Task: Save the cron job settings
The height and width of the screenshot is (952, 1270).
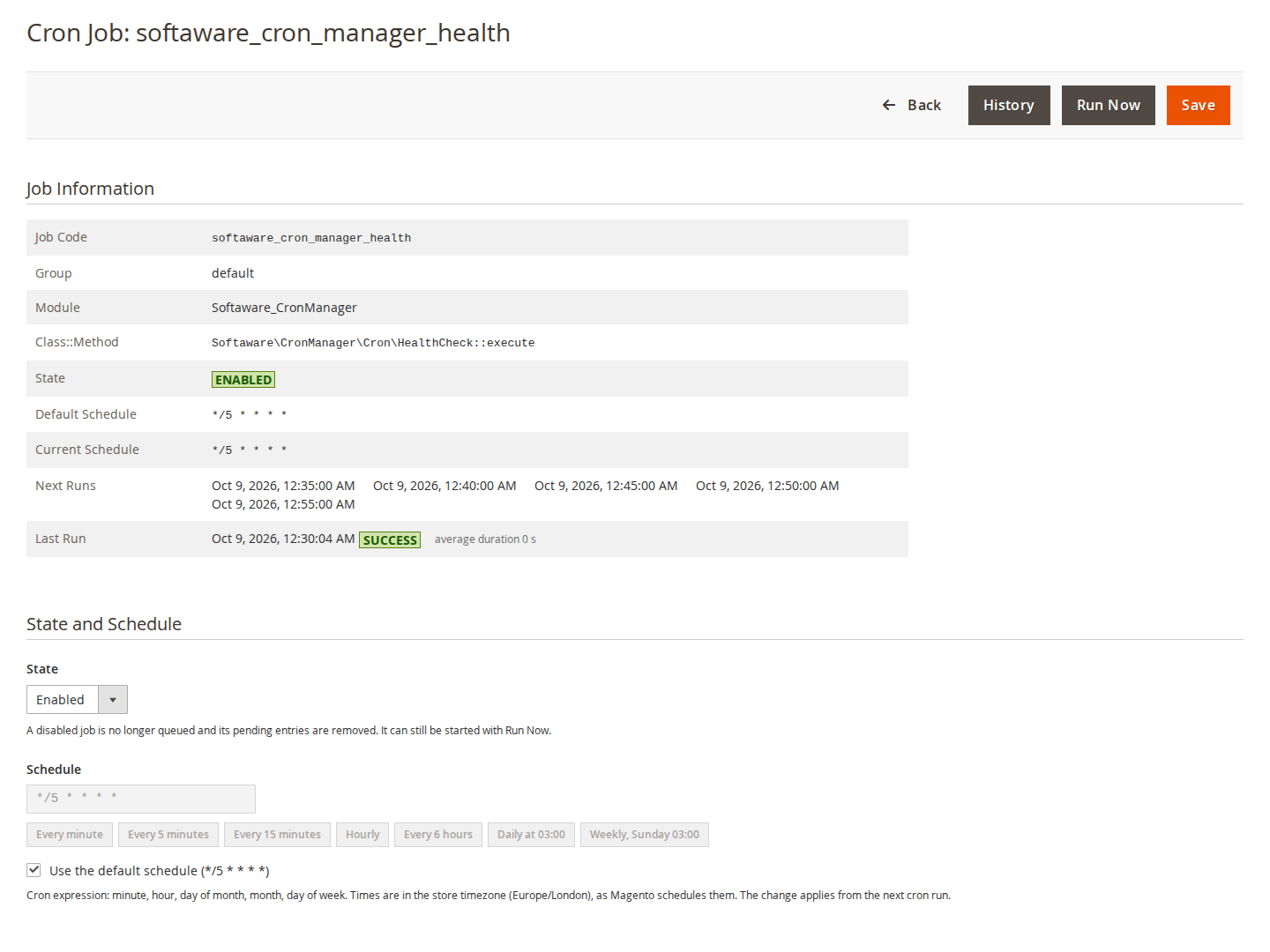Action: (x=1199, y=105)
